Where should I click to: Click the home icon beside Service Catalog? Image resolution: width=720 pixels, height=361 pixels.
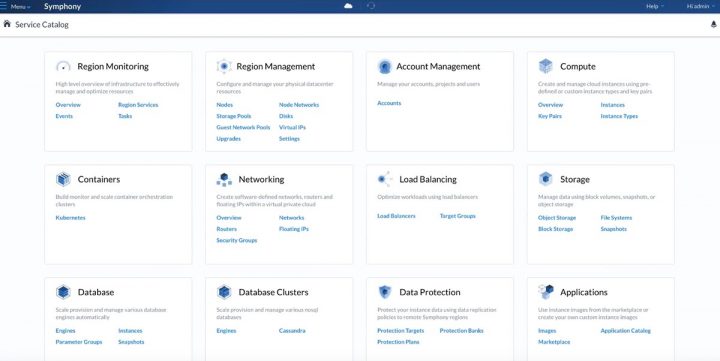tap(7, 24)
